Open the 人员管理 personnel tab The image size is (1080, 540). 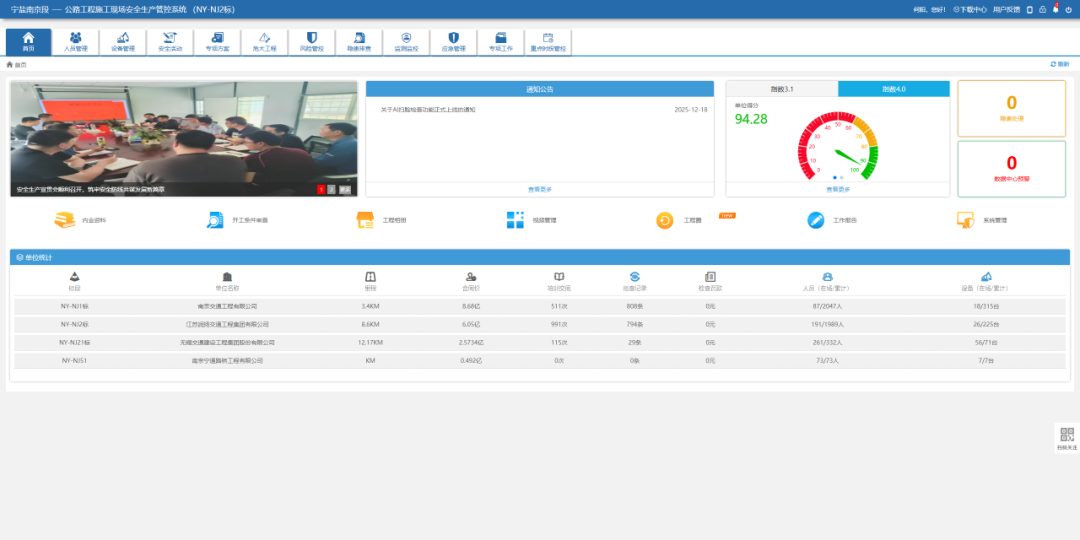pos(76,42)
